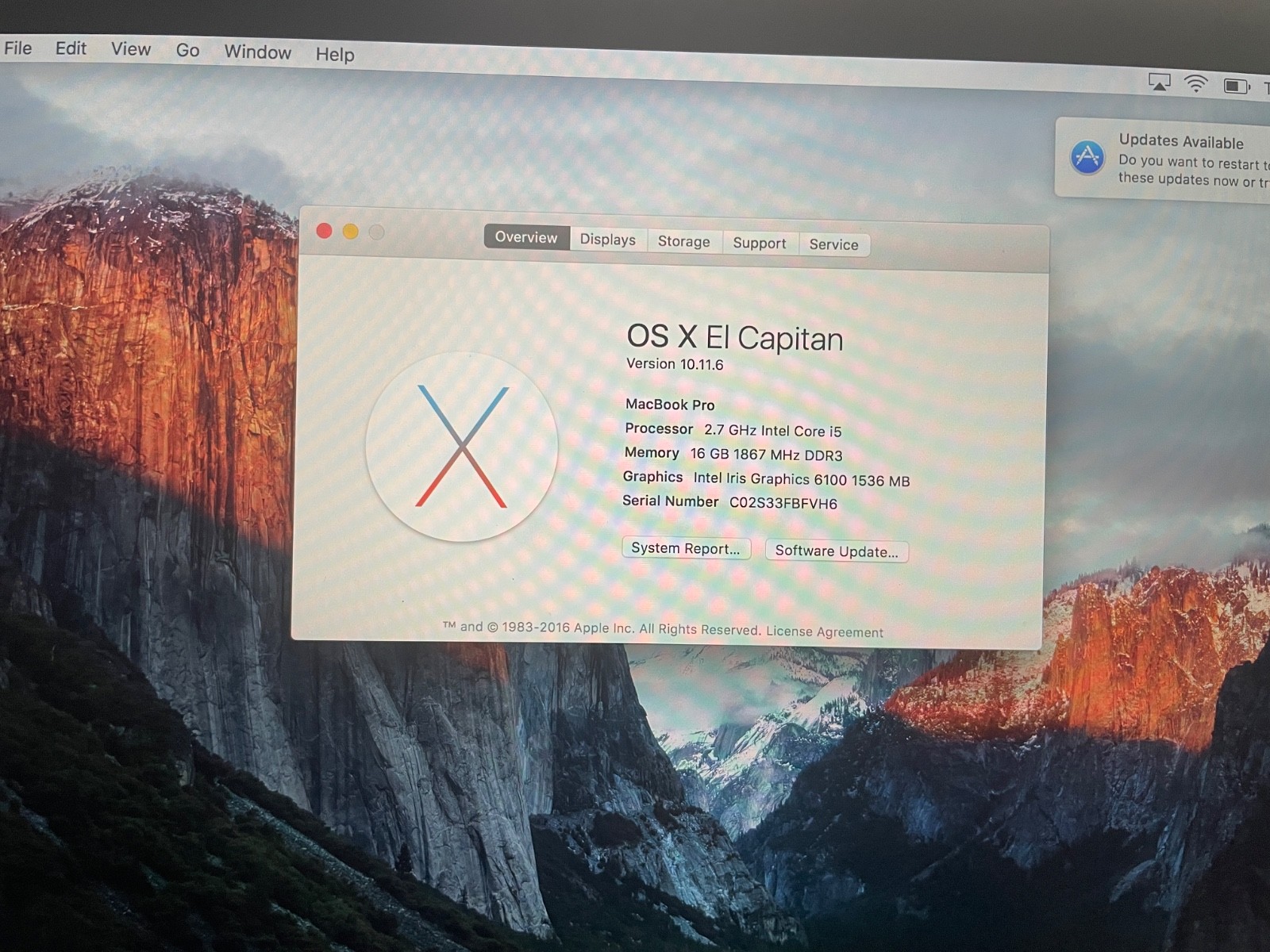The height and width of the screenshot is (952, 1270).
Task: Click the OS X El Capitan logo
Action: [461, 447]
